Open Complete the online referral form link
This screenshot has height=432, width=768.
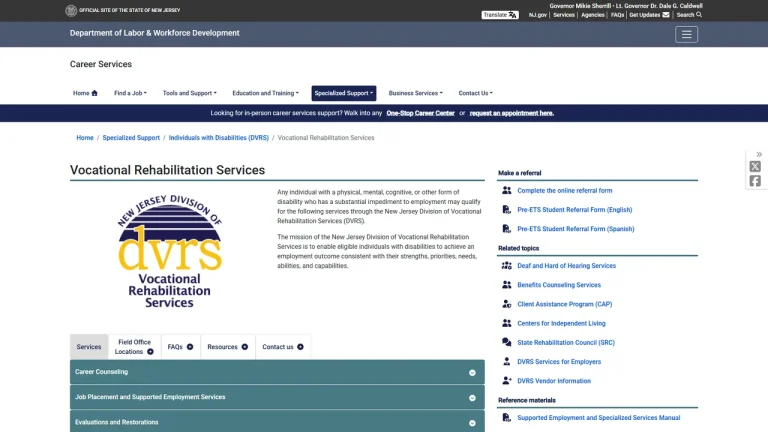(x=564, y=191)
